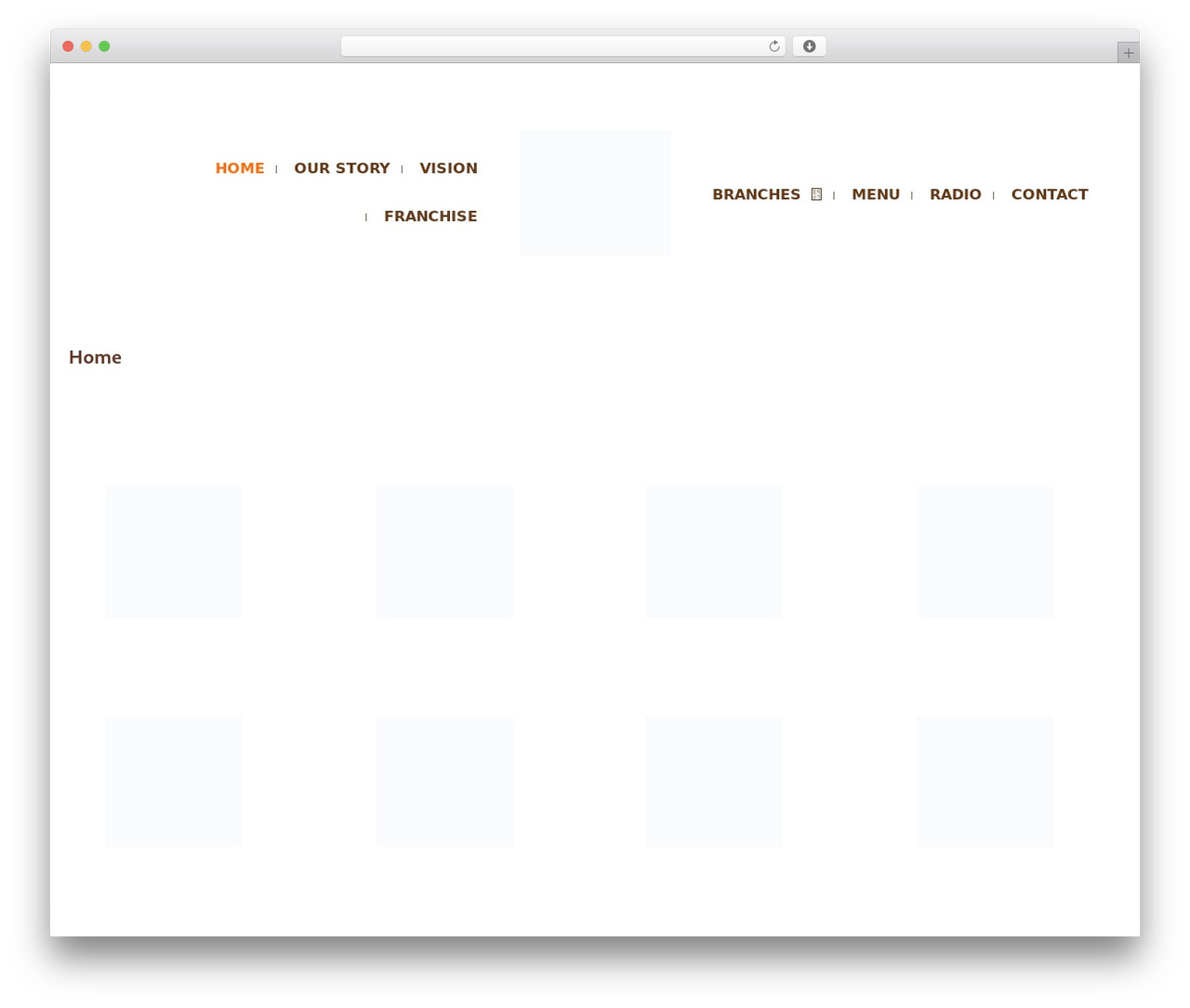Click the download arrow button
The height and width of the screenshot is (1008, 1190).
[809, 46]
